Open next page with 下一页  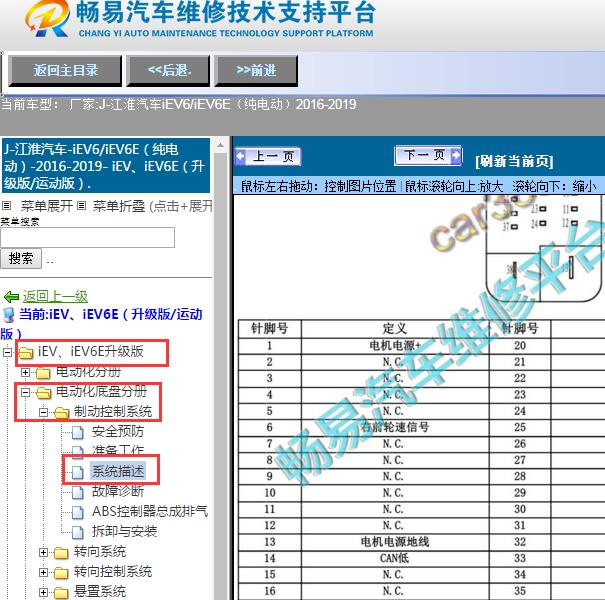428,155
